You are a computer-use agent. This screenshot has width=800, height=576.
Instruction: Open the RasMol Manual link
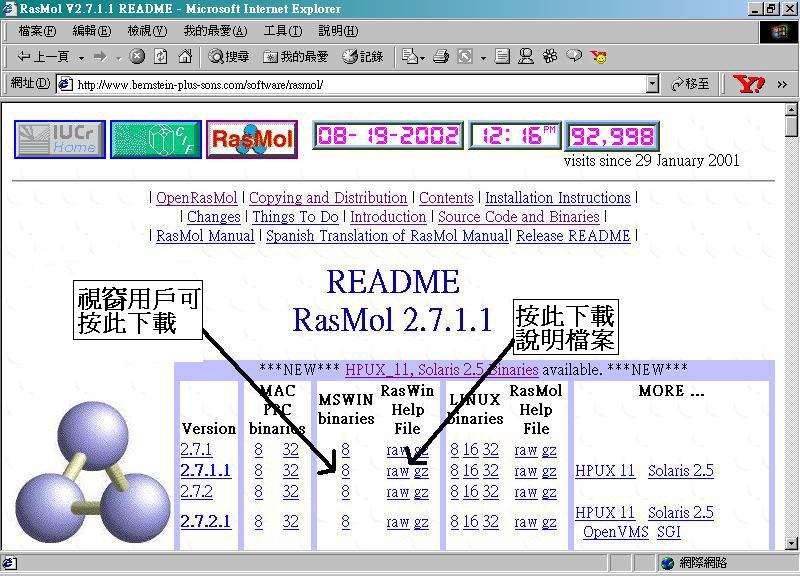(205, 236)
